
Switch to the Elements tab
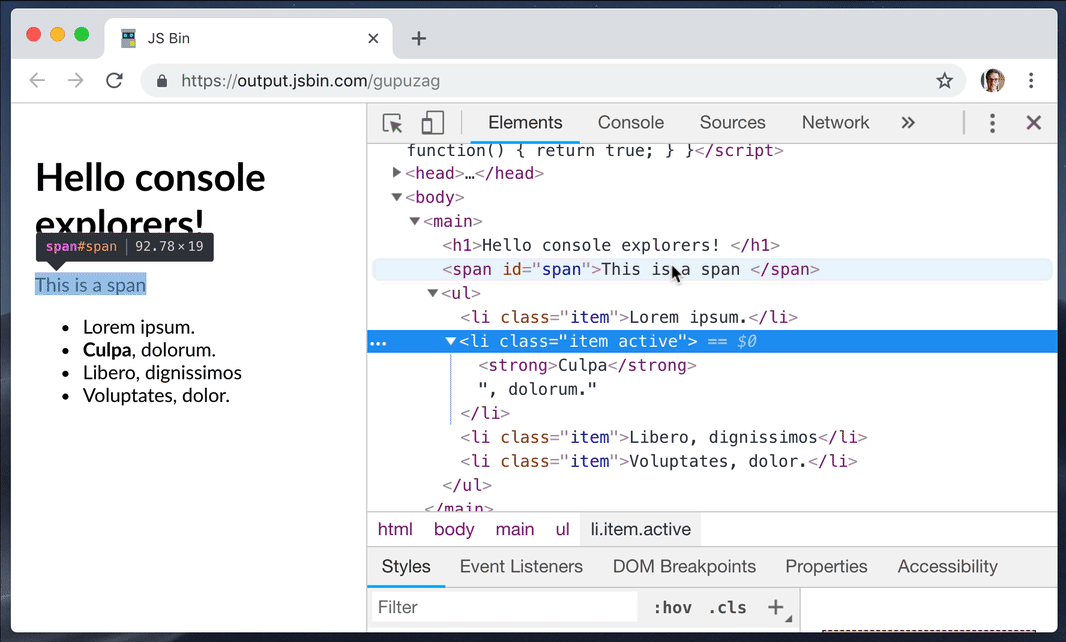(x=525, y=122)
